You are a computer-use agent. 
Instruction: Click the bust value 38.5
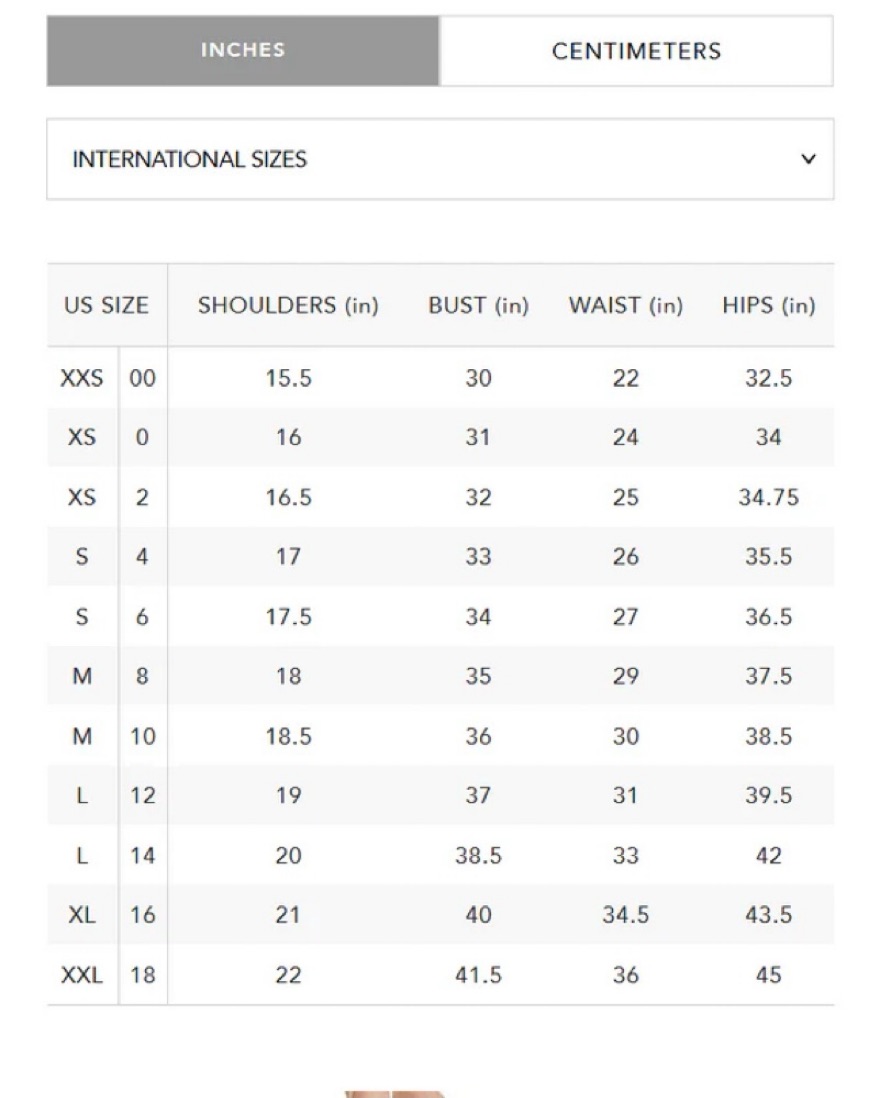click(478, 856)
